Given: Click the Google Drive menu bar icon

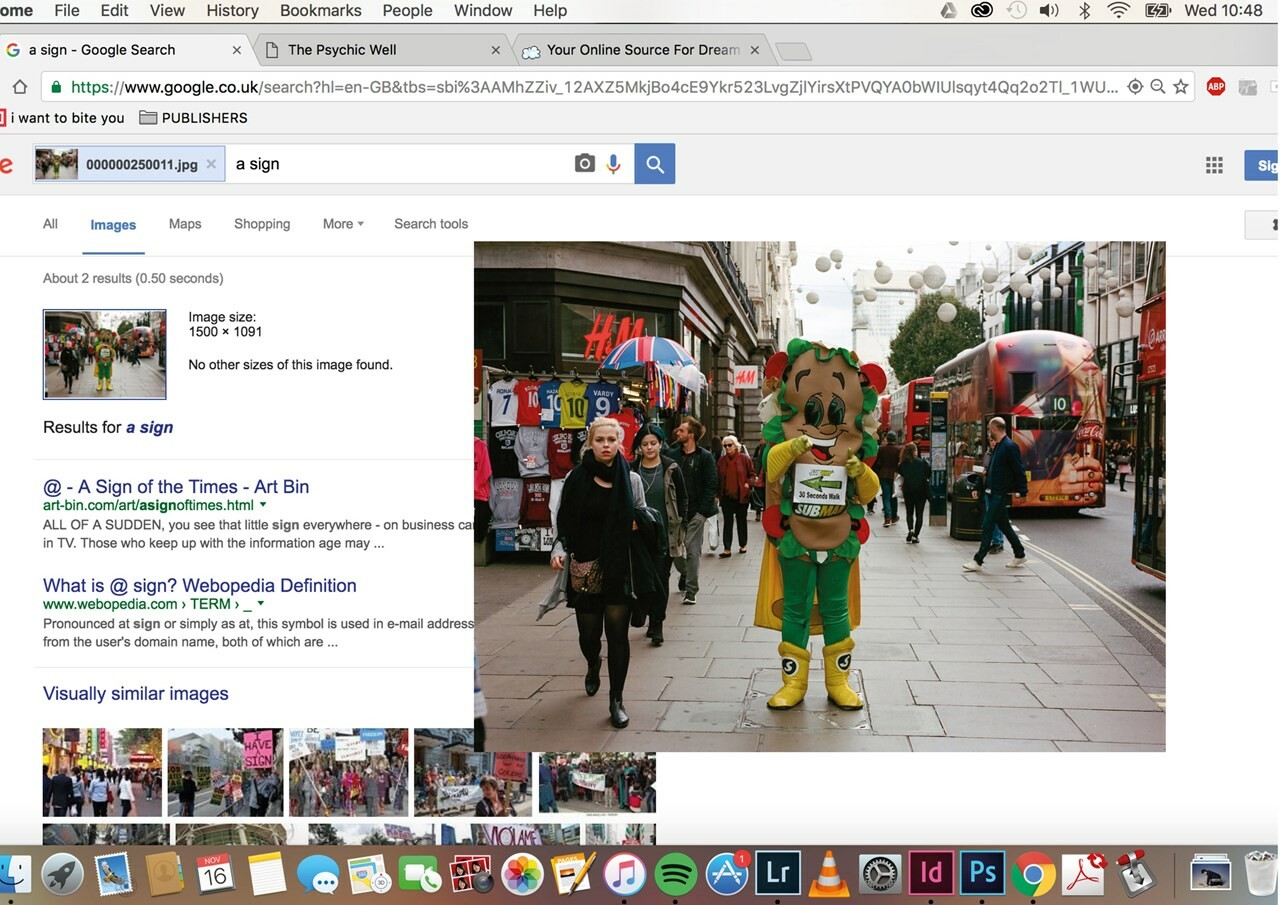Looking at the screenshot, I should pyautogui.click(x=949, y=11).
